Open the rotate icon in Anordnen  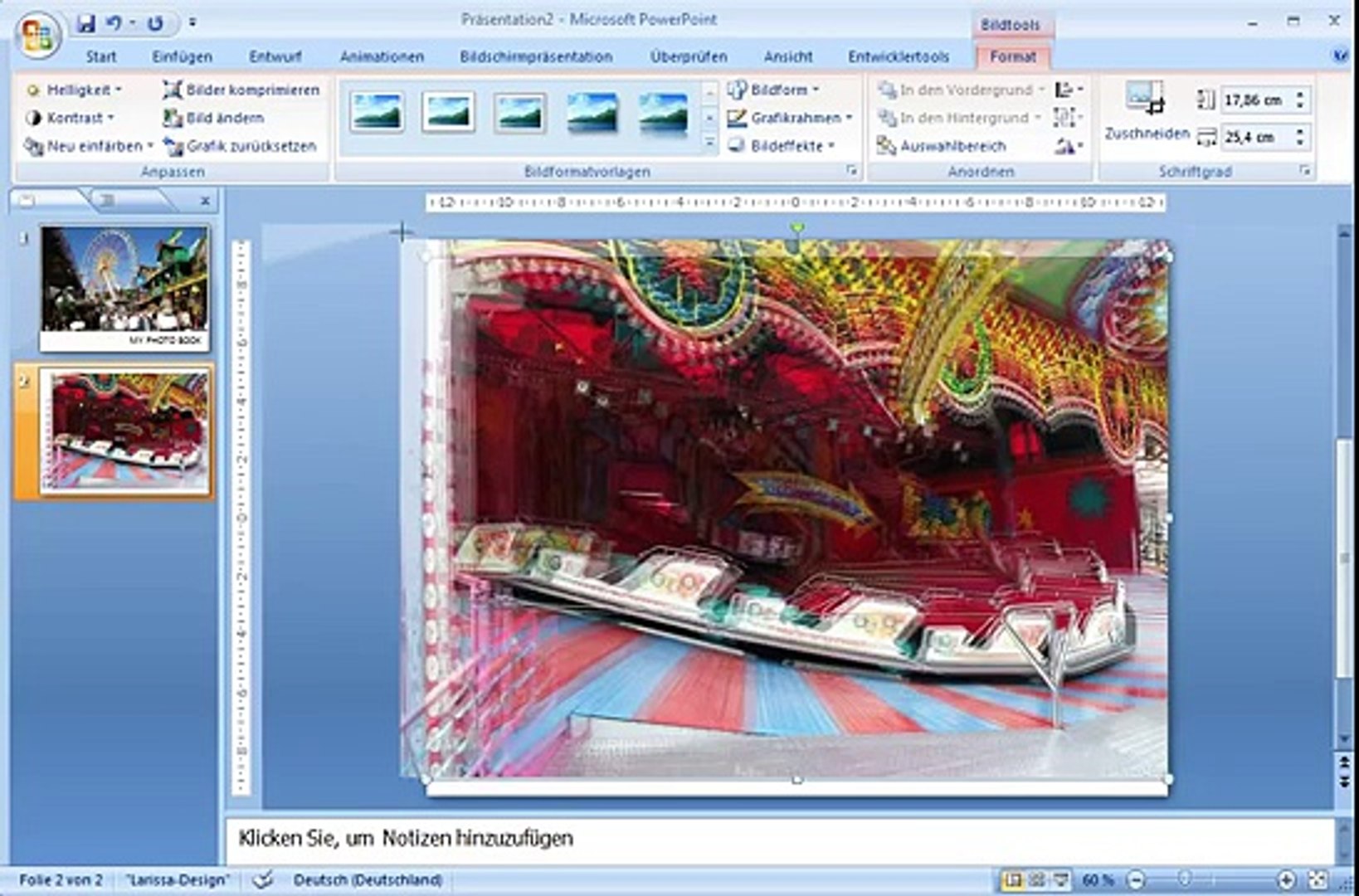1068,146
